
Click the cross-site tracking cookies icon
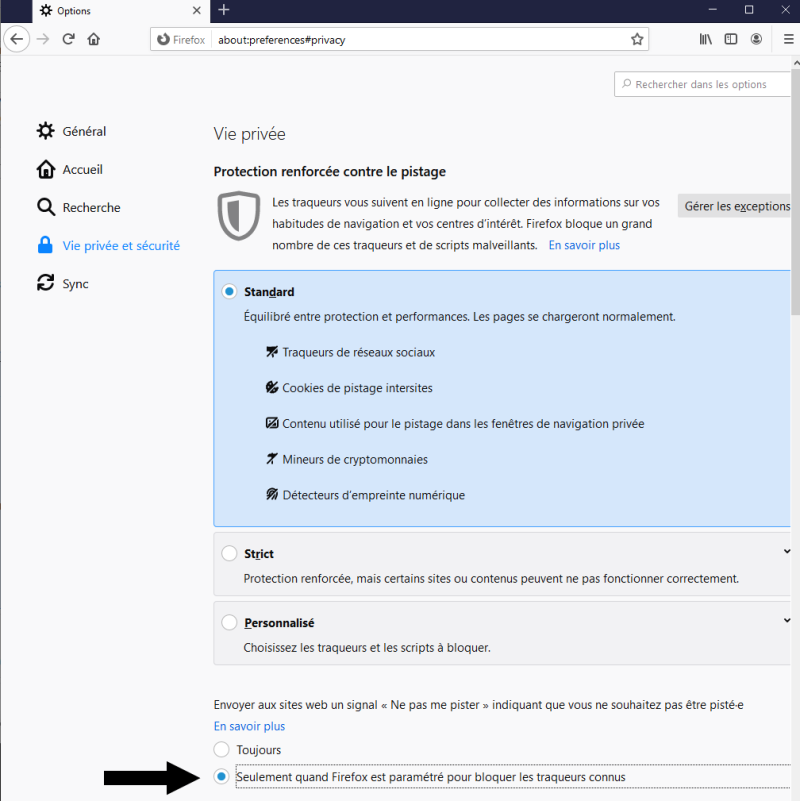[x=272, y=387]
